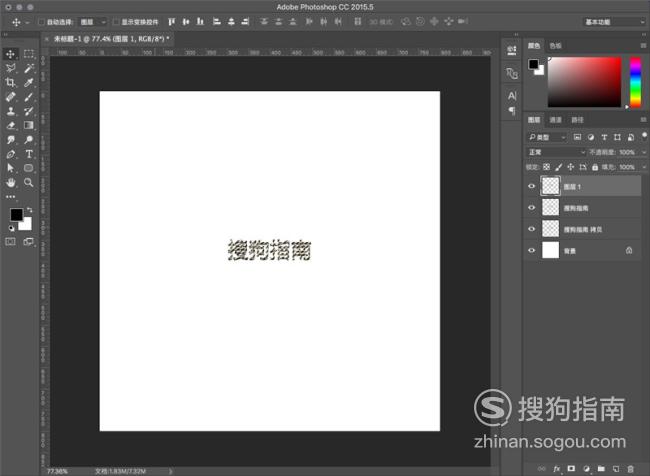This screenshot has height=476, width=650.
Task: Toggle lock all padlock icon
Action: click(x=595, y=167)
